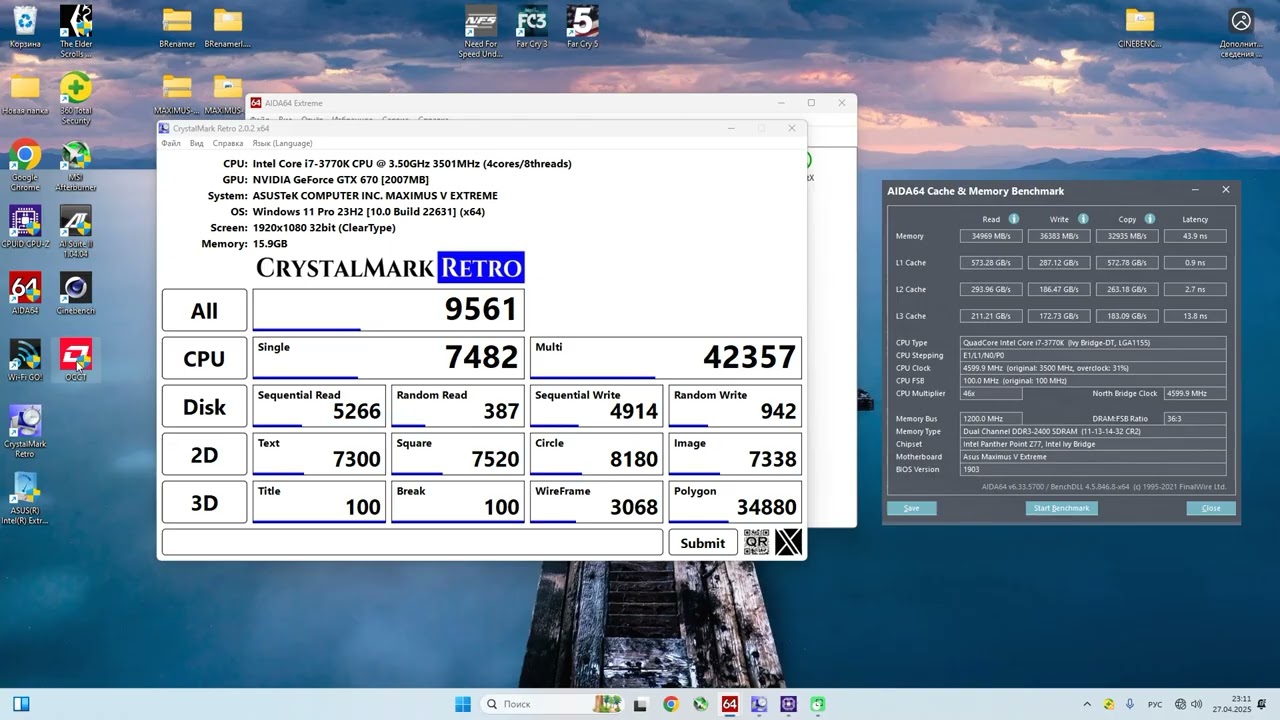Show info for Write column in AIDA64

click(x=1083, y=219)
